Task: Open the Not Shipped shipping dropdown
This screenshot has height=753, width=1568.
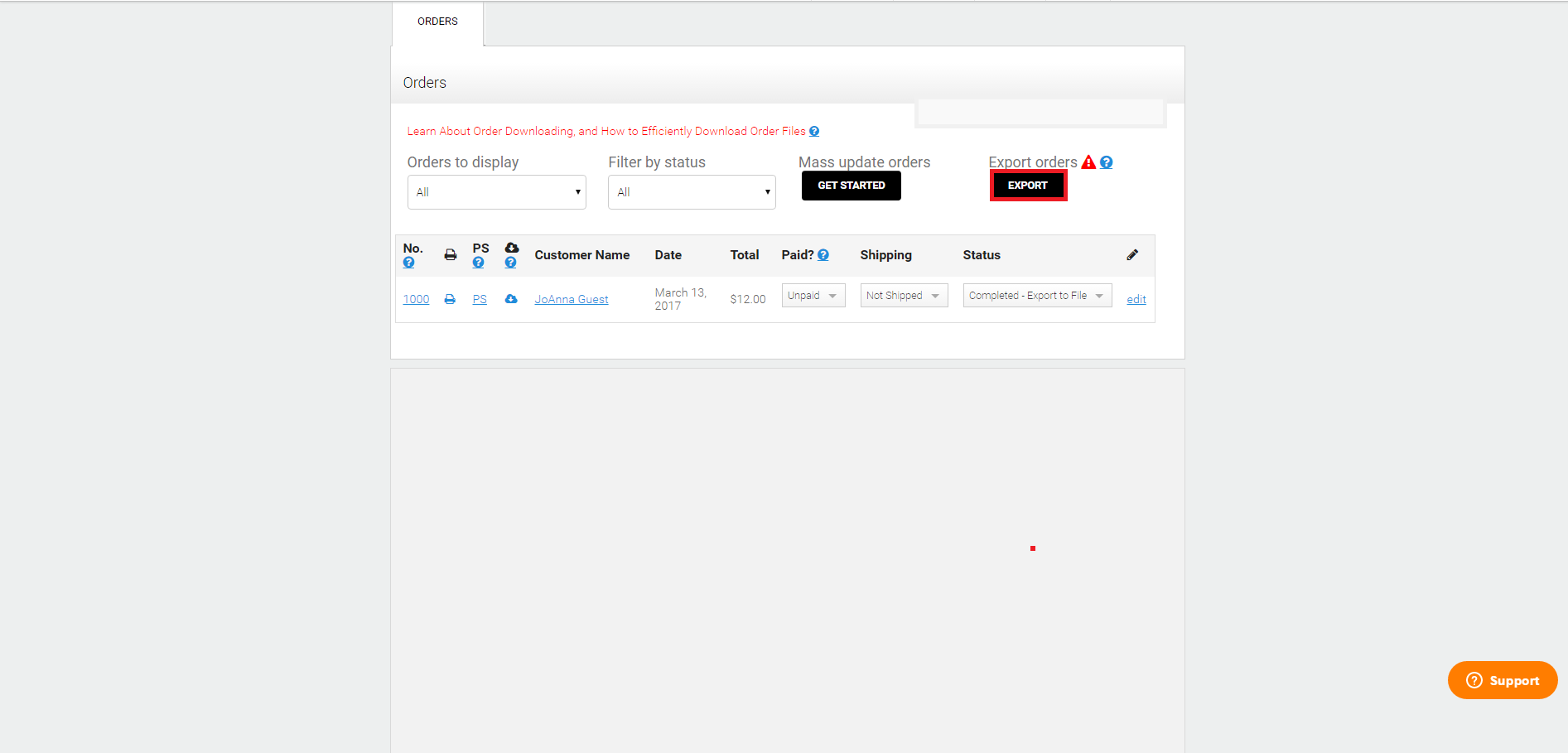Action: pyautogui.click(x=904, y=296)
